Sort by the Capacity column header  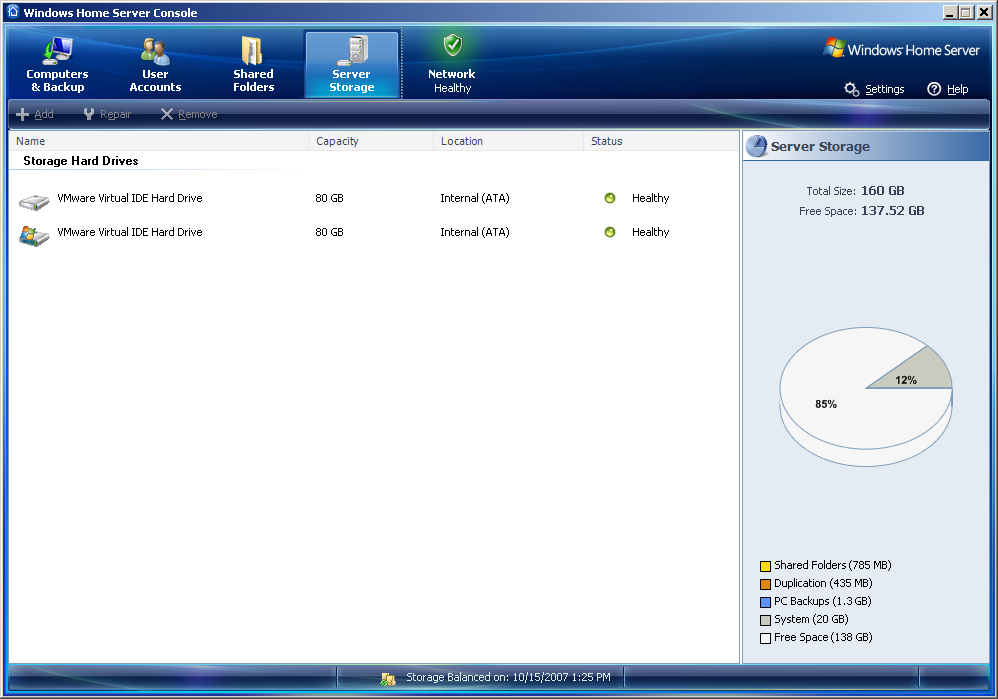coord(371,141)
